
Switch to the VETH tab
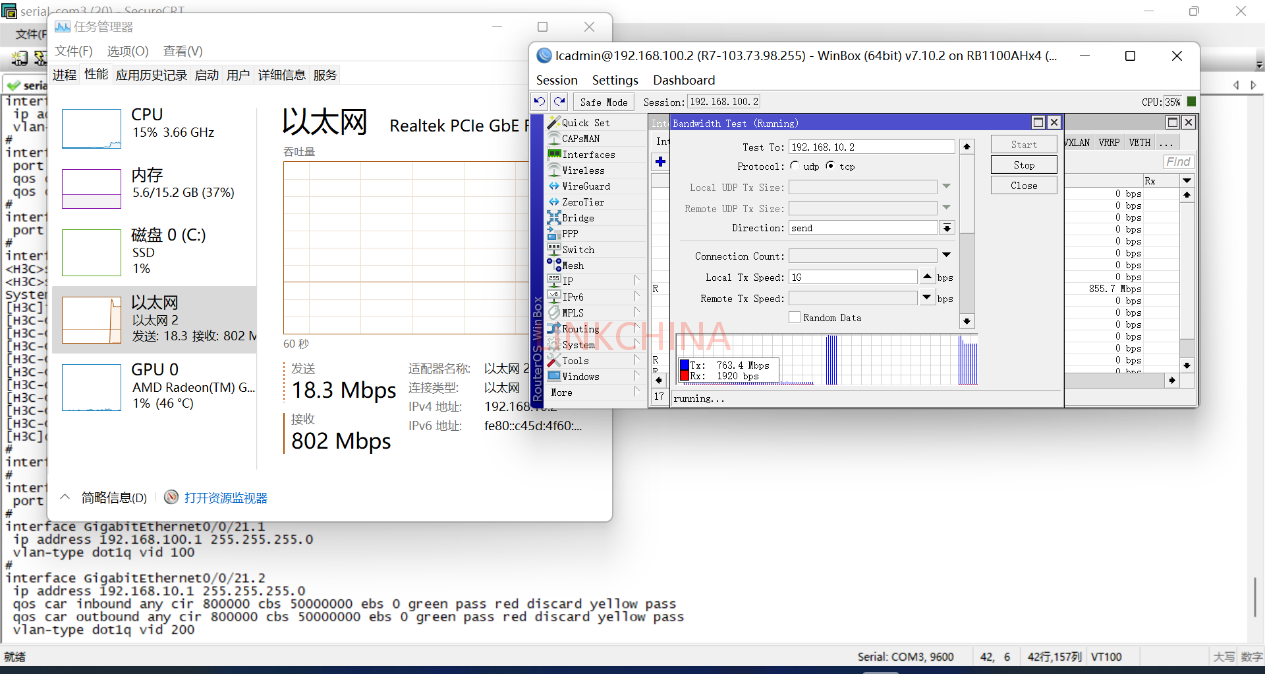click(x=1140, y=143)
